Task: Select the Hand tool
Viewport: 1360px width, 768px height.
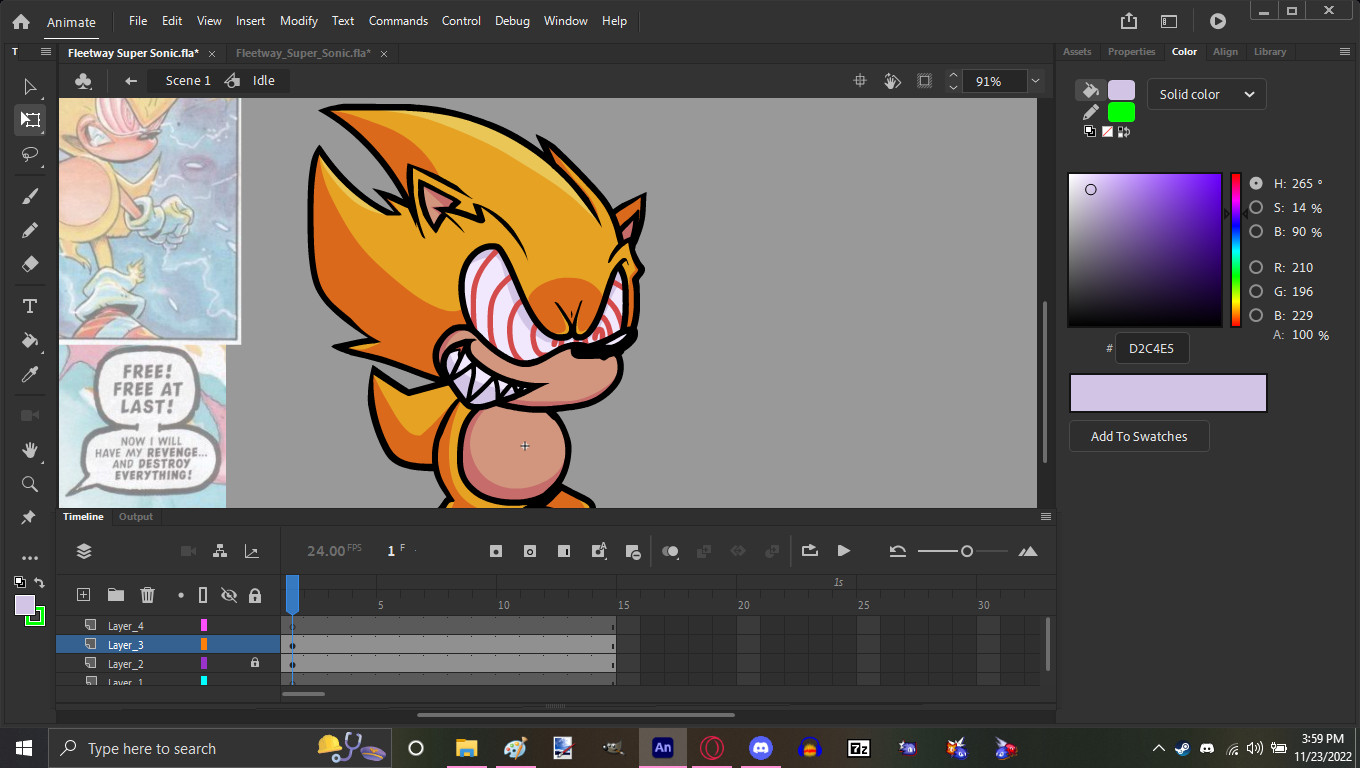Action: coord(30,450)
